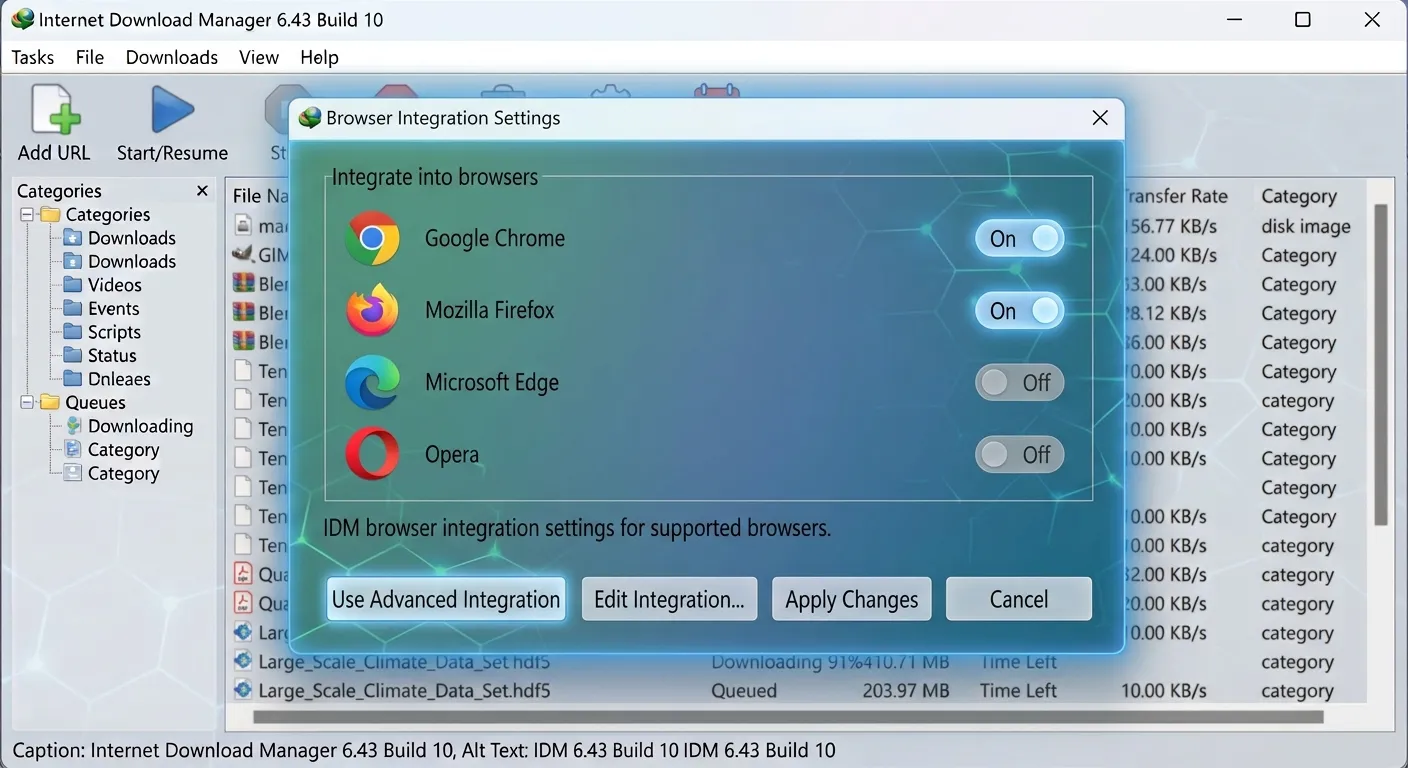Turn off Mozilla Firefox integration switch

(x=1019, y=310)
